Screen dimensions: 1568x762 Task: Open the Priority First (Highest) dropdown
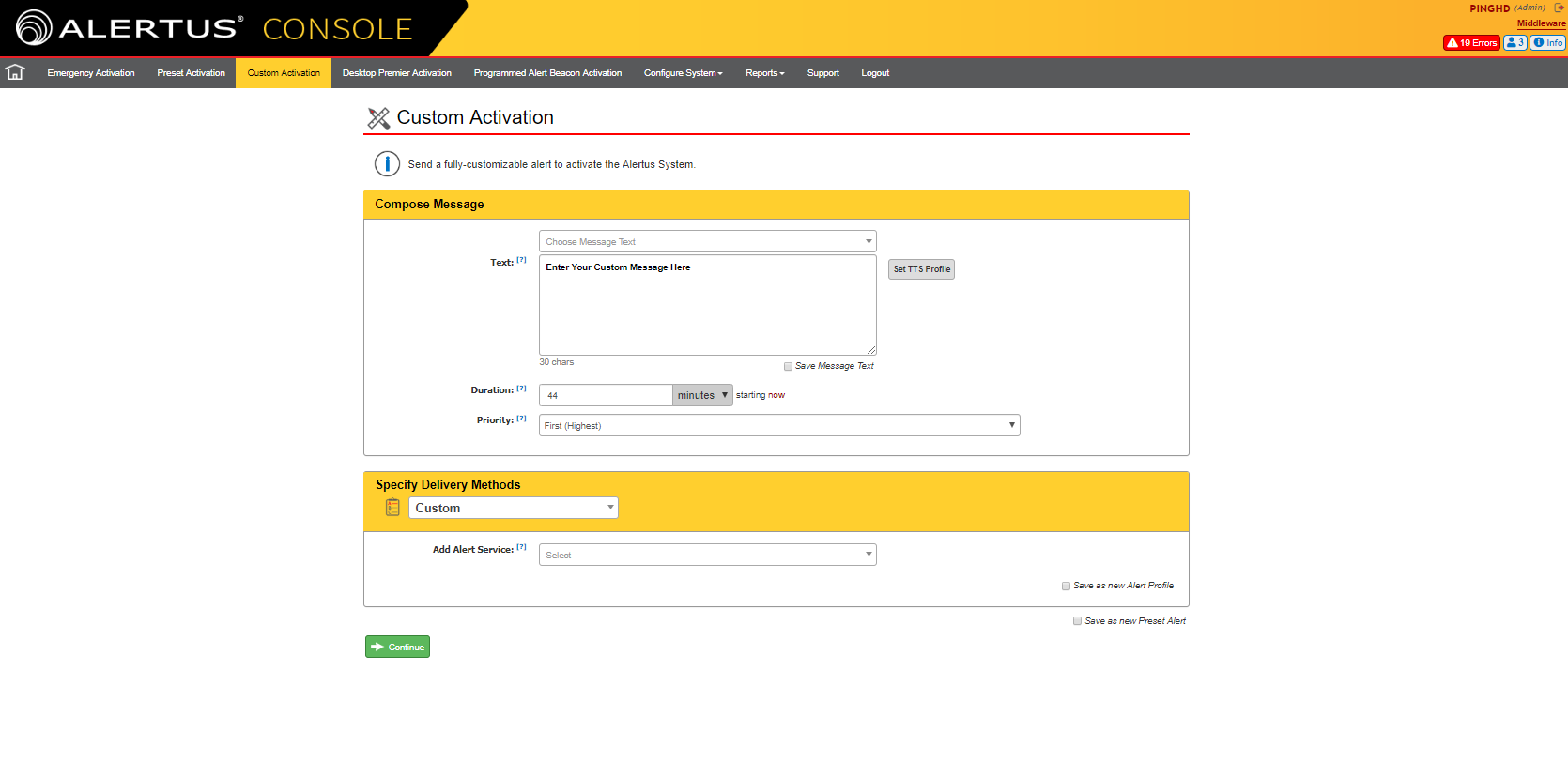[779, 425]
